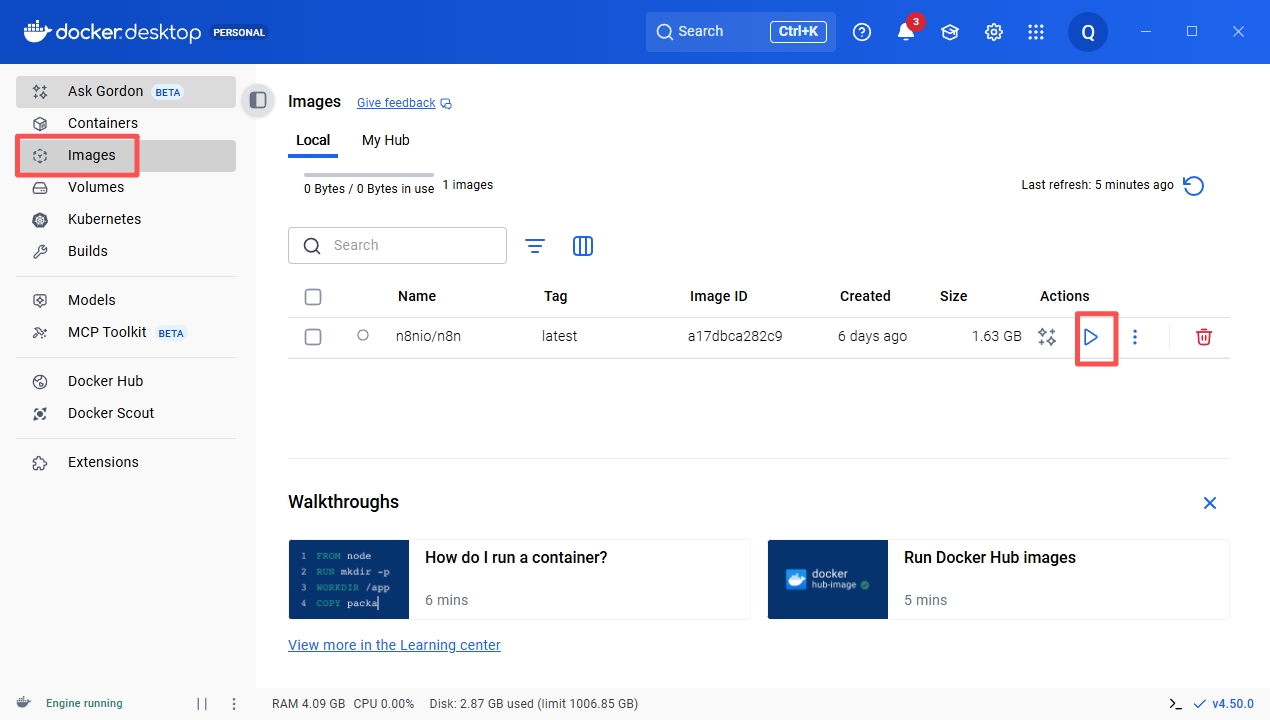Viewport: 1270px width, 720px height.
Task: Open more actions menu for n8nio/n8n
Action: (x=1135, y=337)
